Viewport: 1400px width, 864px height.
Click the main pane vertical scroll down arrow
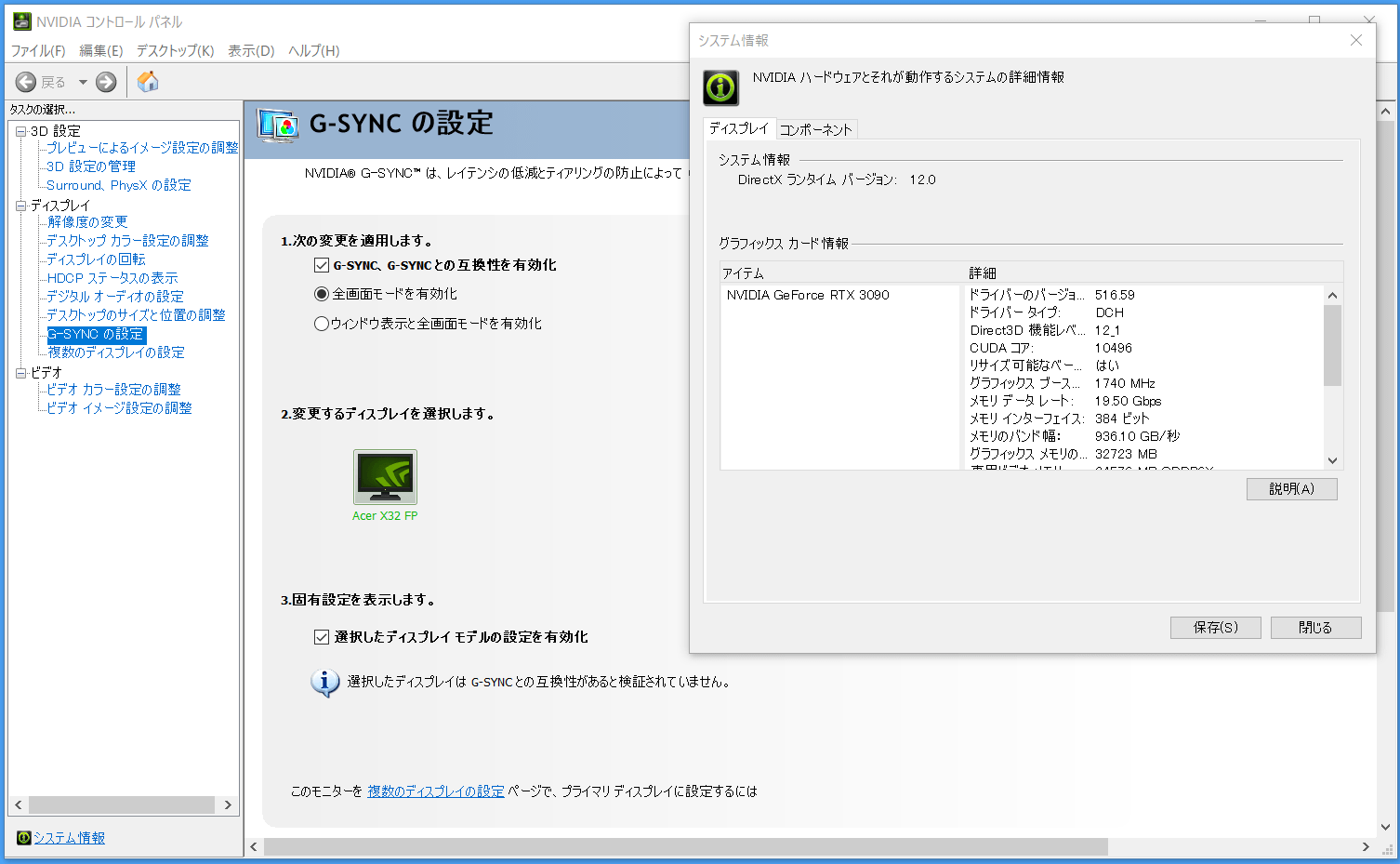(1385, 827)
